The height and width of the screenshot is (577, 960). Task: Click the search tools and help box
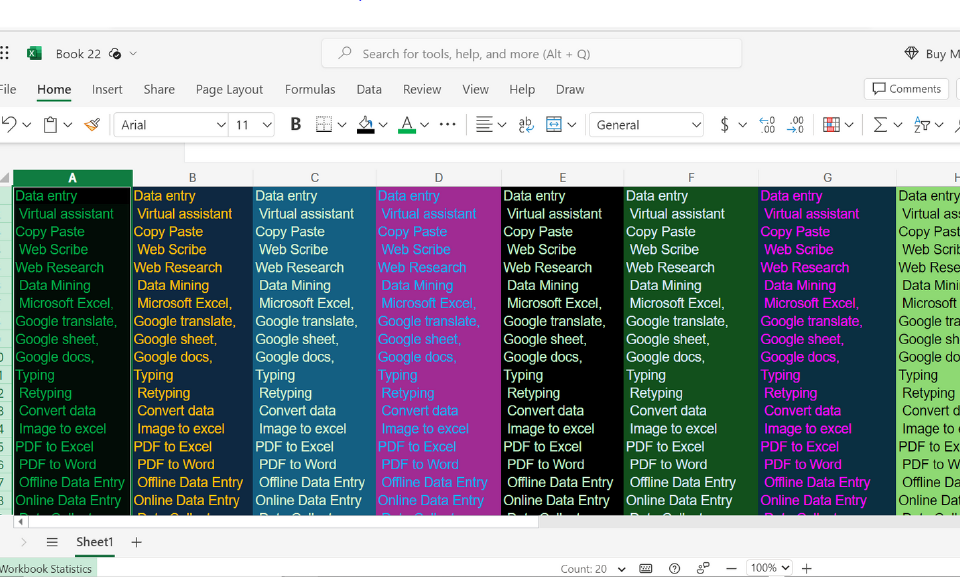coord(531,54)
